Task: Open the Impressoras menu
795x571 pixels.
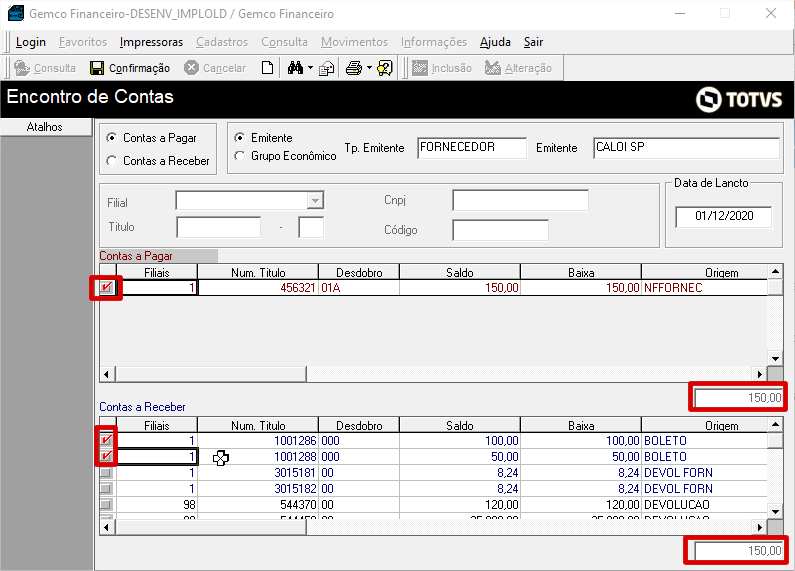Action: 151,42
